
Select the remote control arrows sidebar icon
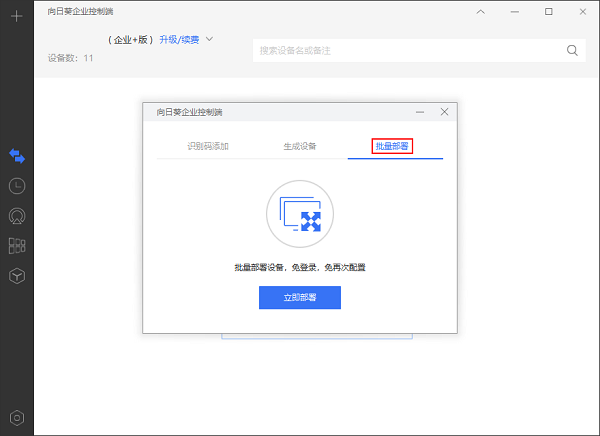16,155
